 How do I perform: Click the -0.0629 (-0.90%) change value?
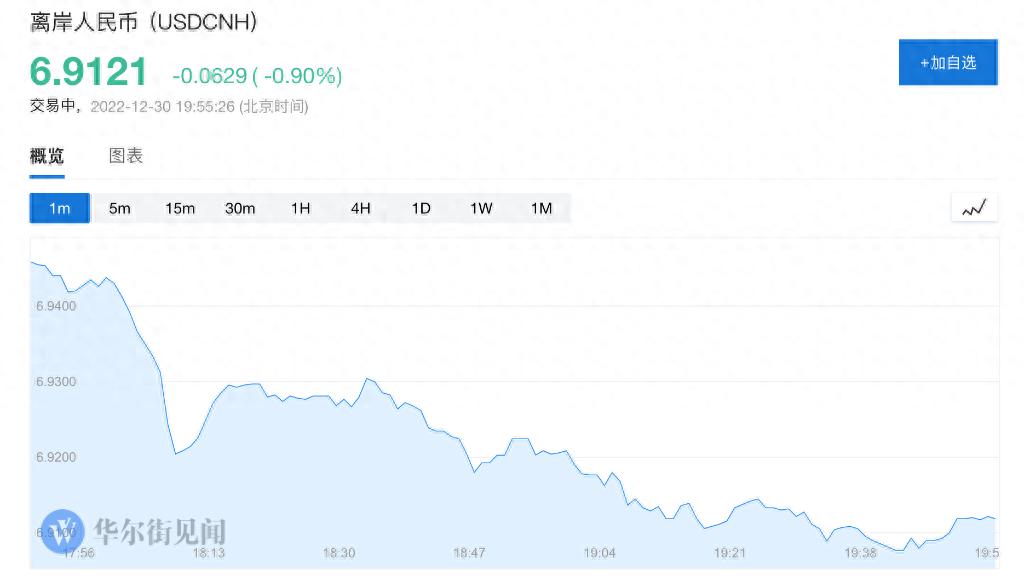pos(257,75)
